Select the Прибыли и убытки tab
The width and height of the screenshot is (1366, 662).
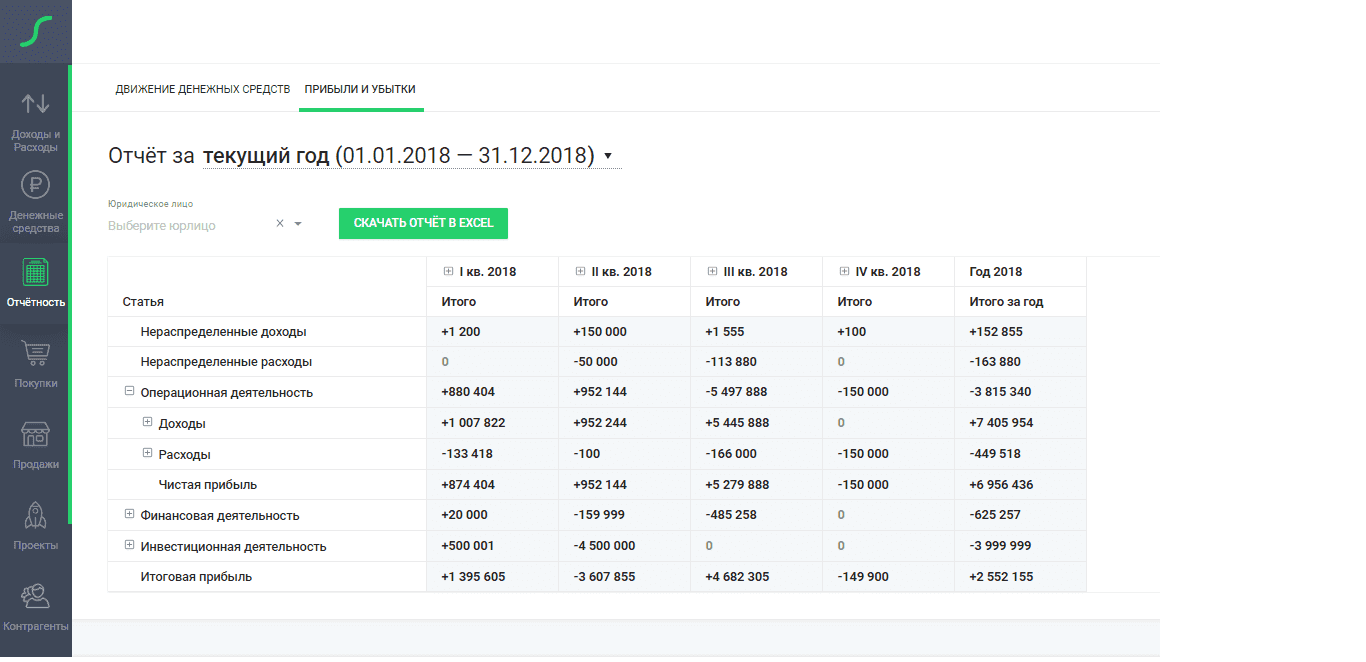360,89
